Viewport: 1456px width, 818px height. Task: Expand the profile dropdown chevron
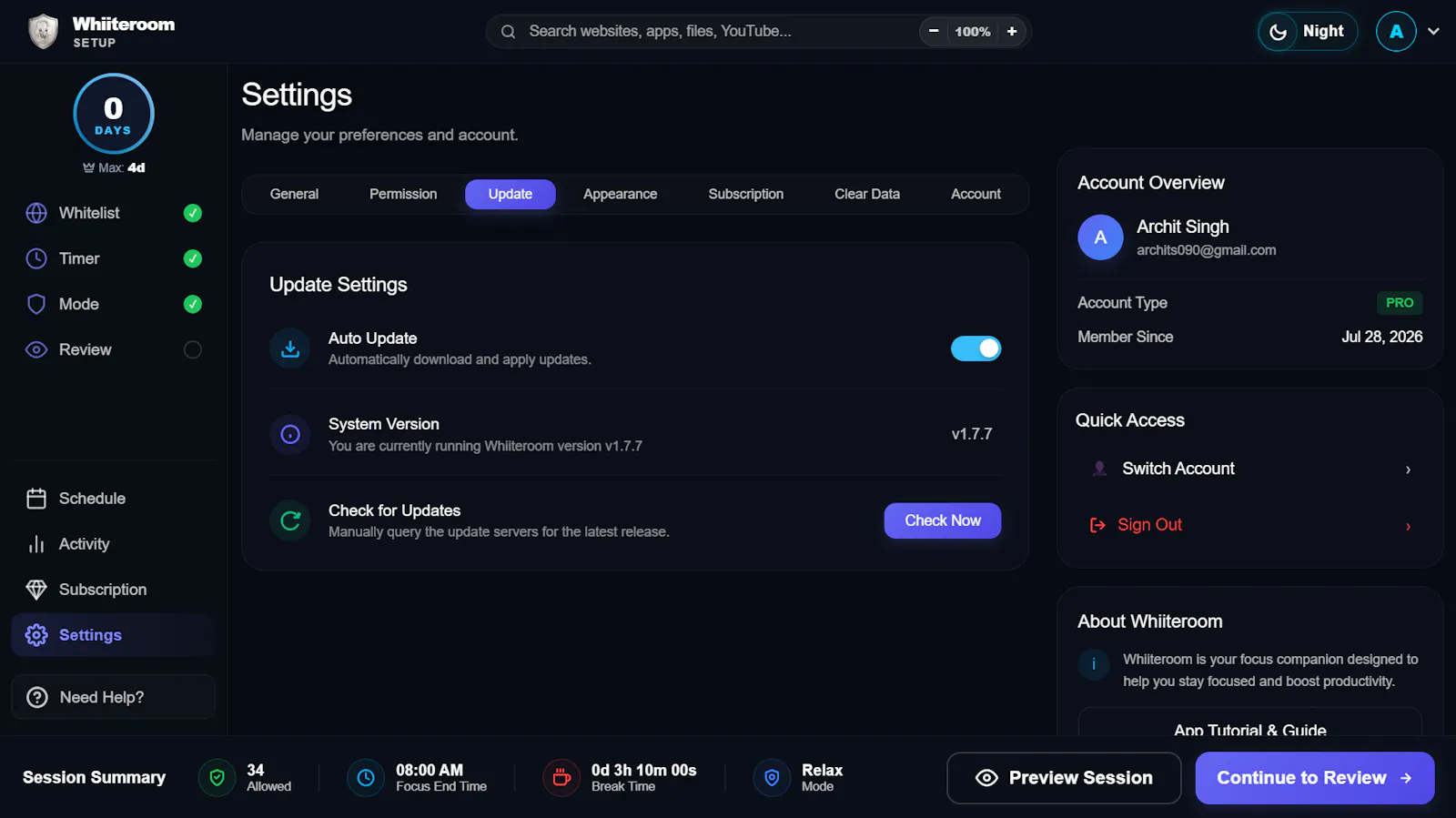coord(1433,32)
